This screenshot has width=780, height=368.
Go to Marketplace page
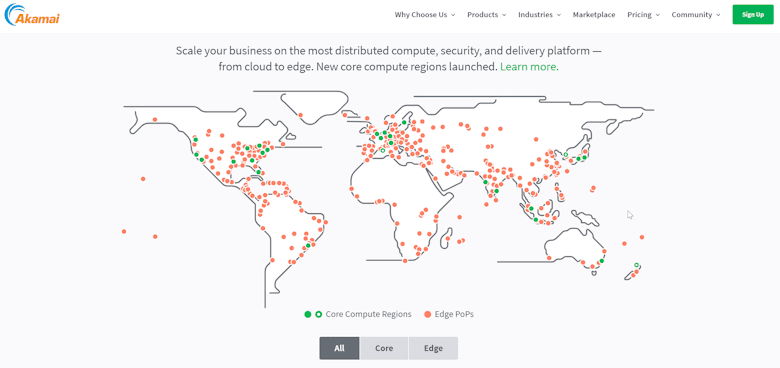[x=594, y=14]
